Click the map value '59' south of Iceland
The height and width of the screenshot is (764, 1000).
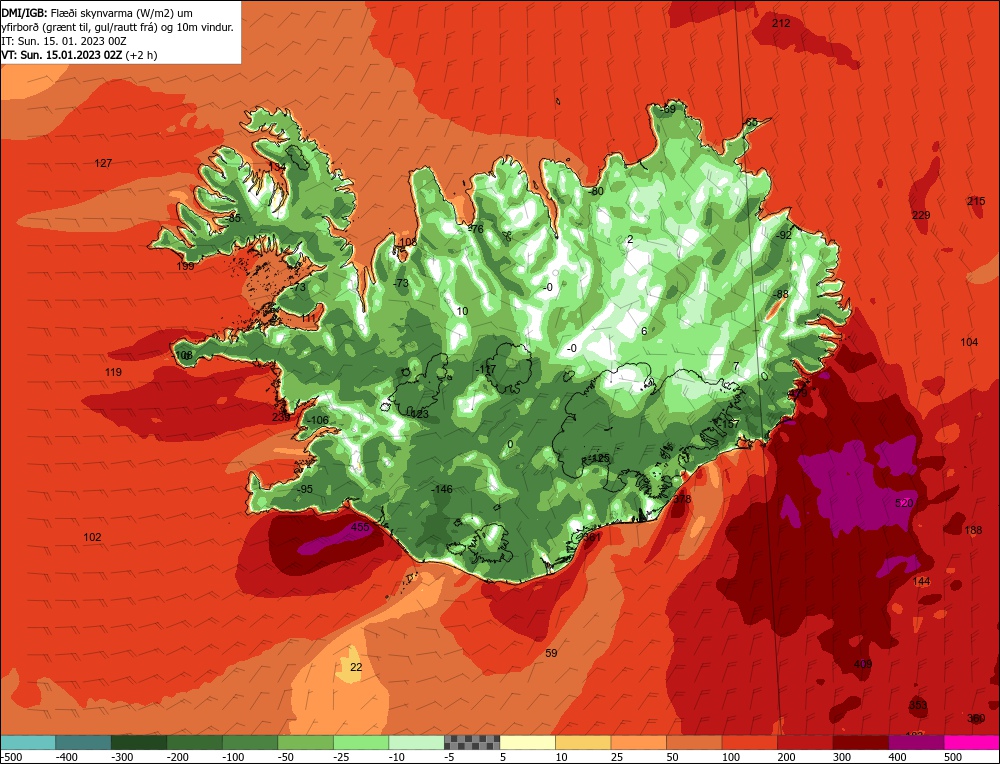click(552, 653)
